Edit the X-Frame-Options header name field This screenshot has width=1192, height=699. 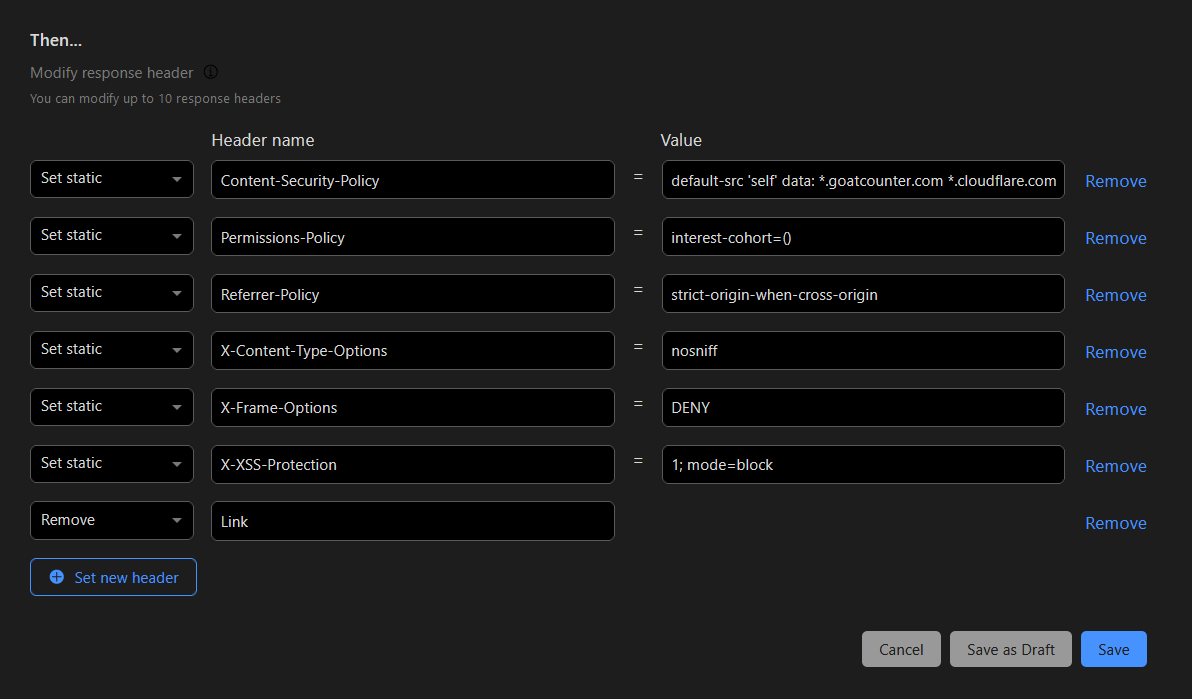(413, 408)
